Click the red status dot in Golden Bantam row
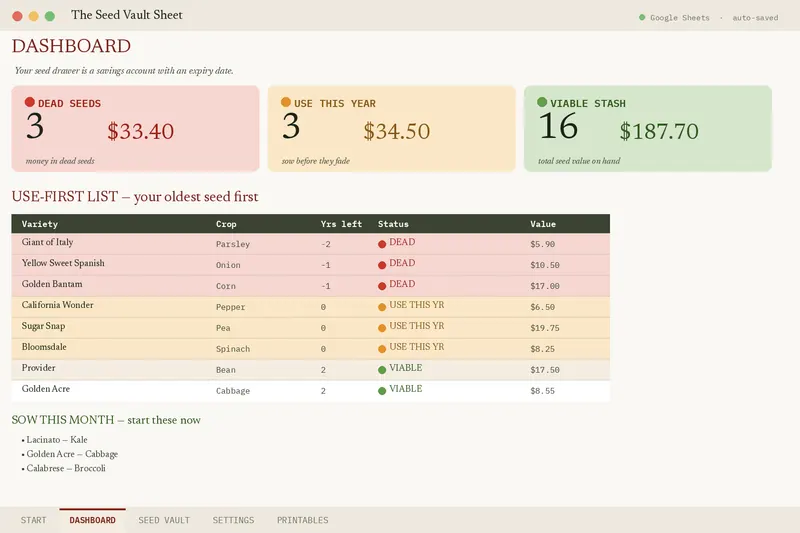Image resolution: width=800 pixels, height=533 pixels. coord(382,286)
